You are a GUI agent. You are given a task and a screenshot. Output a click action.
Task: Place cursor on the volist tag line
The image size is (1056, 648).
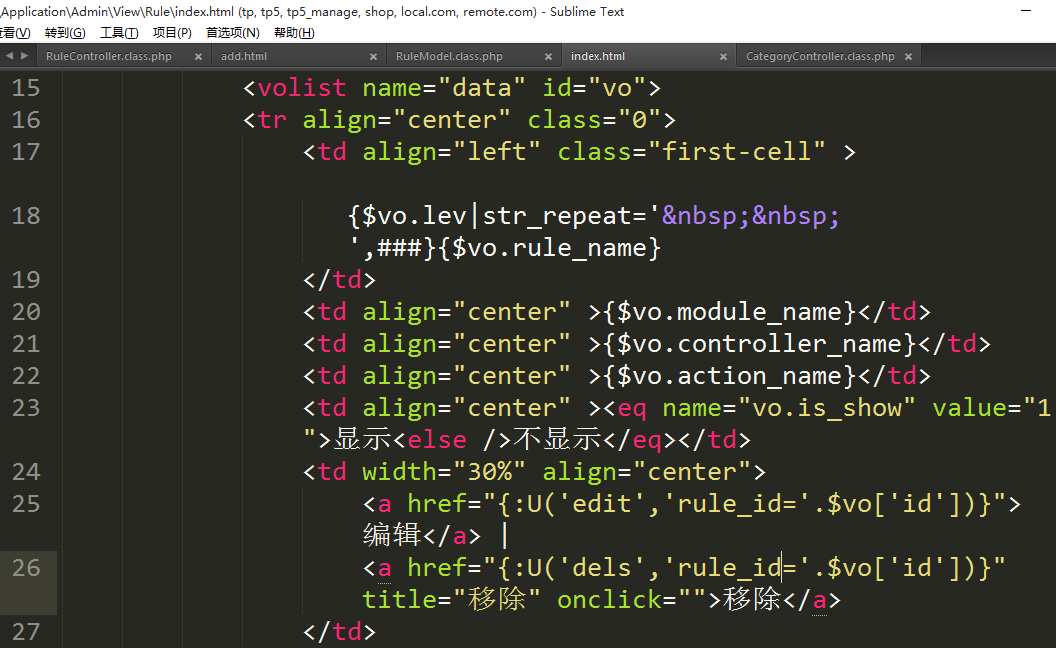click(450, 88)
